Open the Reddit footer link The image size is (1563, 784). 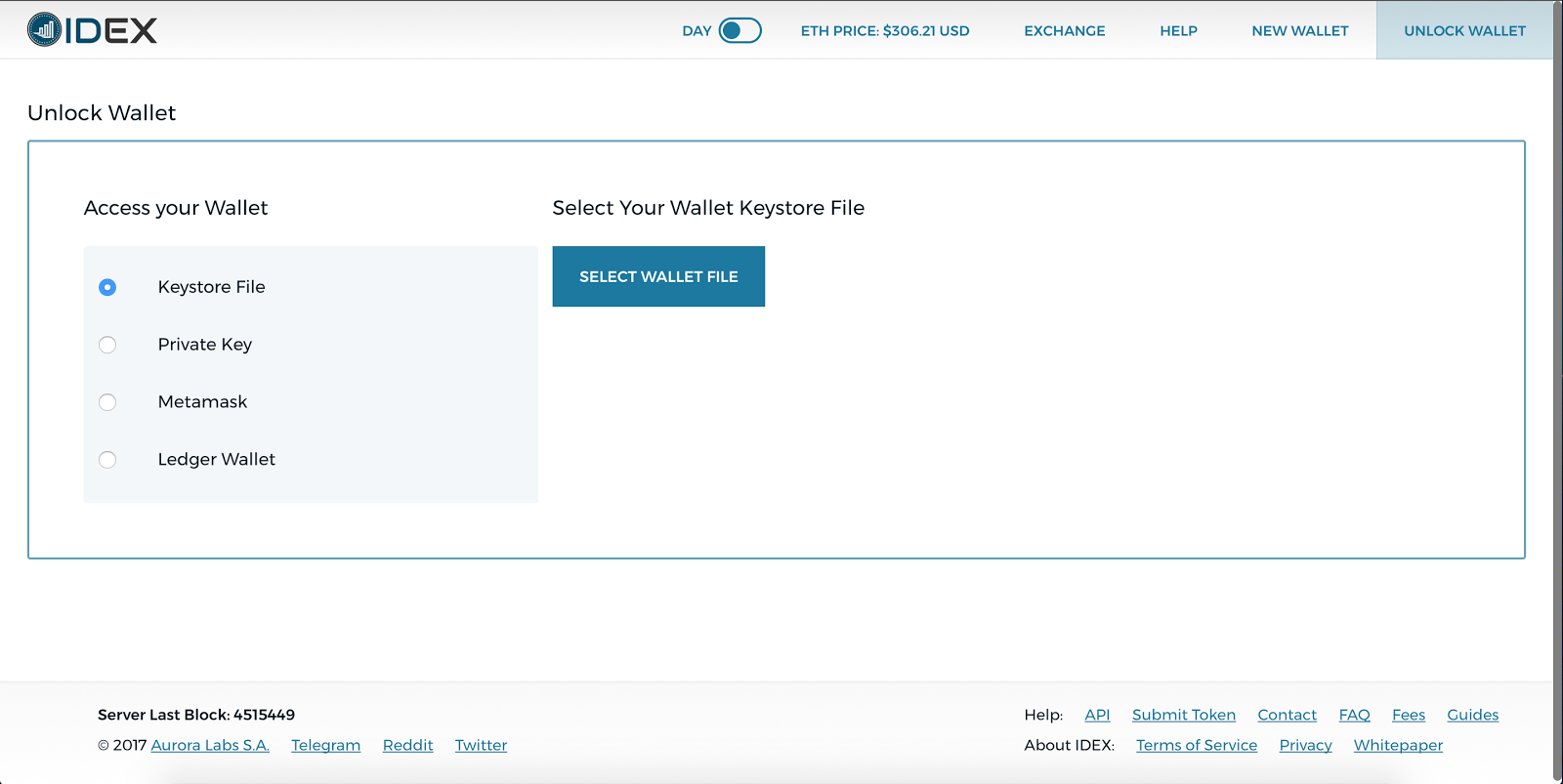407,745
